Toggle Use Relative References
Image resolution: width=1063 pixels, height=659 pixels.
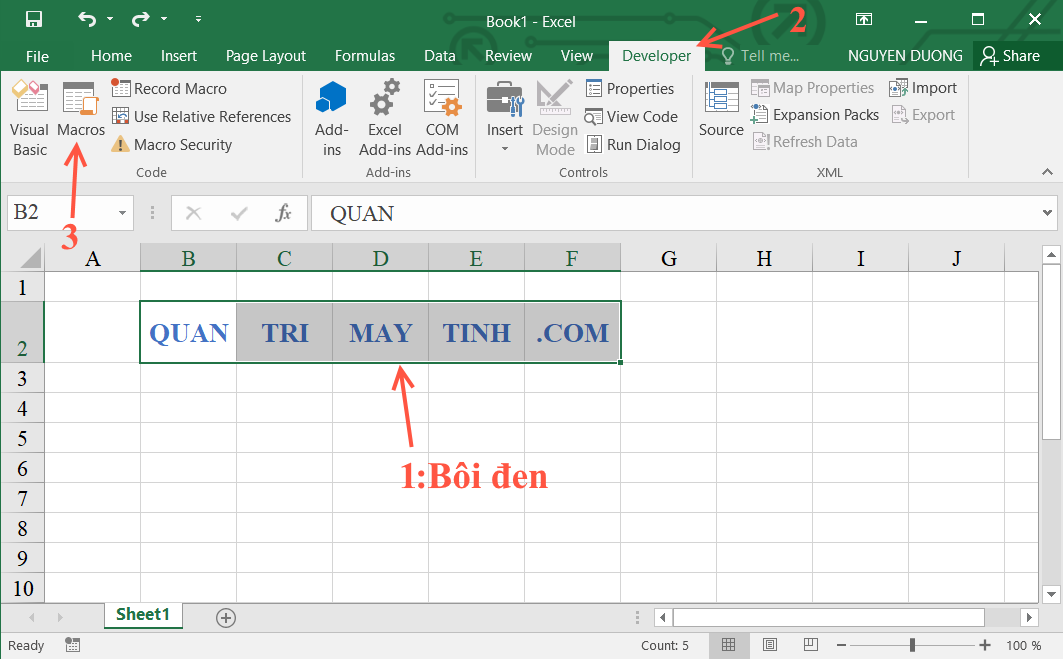tap(201, 117)
